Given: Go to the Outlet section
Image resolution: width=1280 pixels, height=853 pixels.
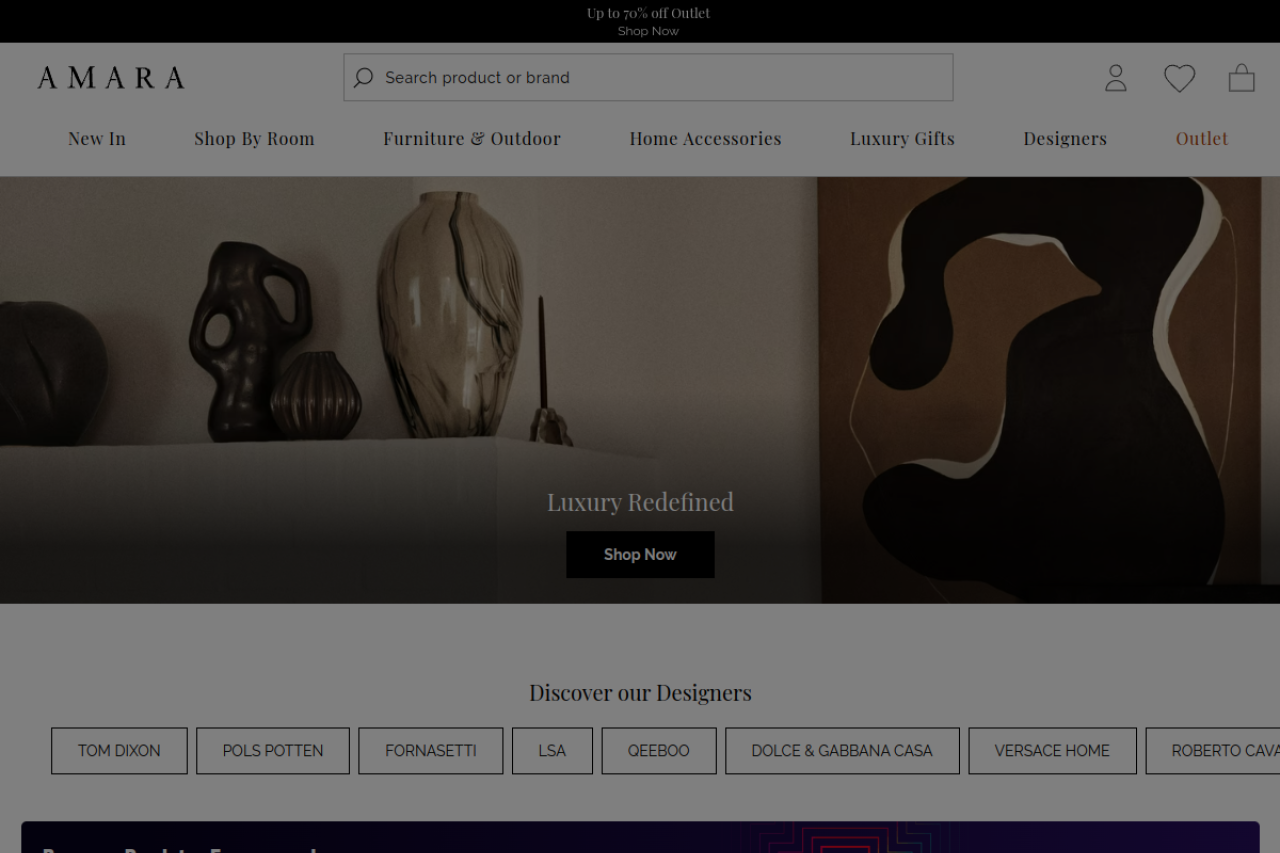Looking at the screenshot, I should pyautogui.click(x=1201, y=139).
